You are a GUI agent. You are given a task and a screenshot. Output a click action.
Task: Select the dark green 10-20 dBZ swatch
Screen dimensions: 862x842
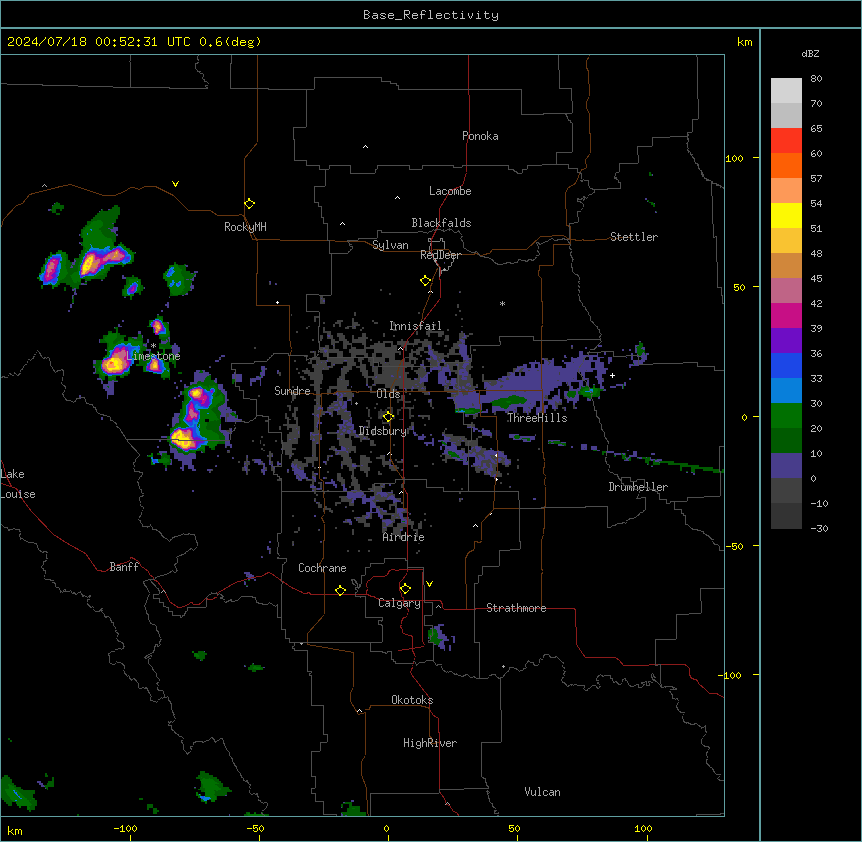click(786, 441)
